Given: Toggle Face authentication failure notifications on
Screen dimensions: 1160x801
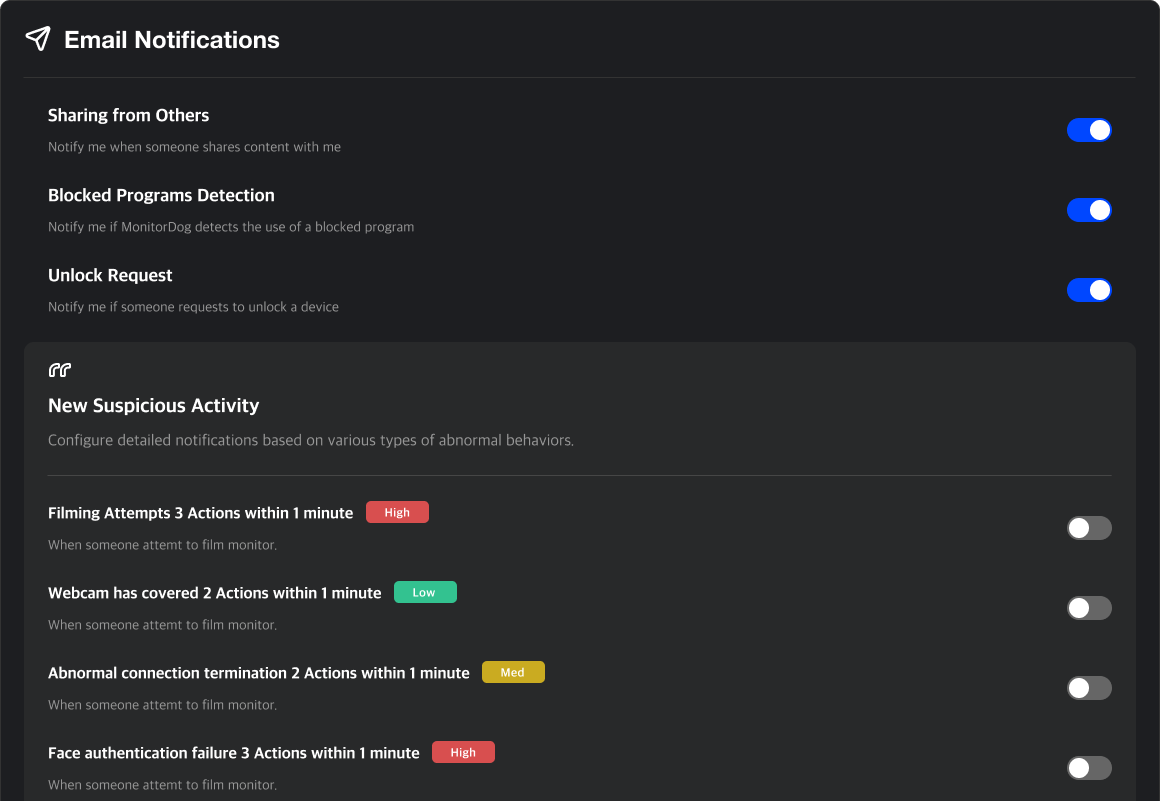Looking at the screenshot, I should pyautogui.click(x=1089, y=768).
